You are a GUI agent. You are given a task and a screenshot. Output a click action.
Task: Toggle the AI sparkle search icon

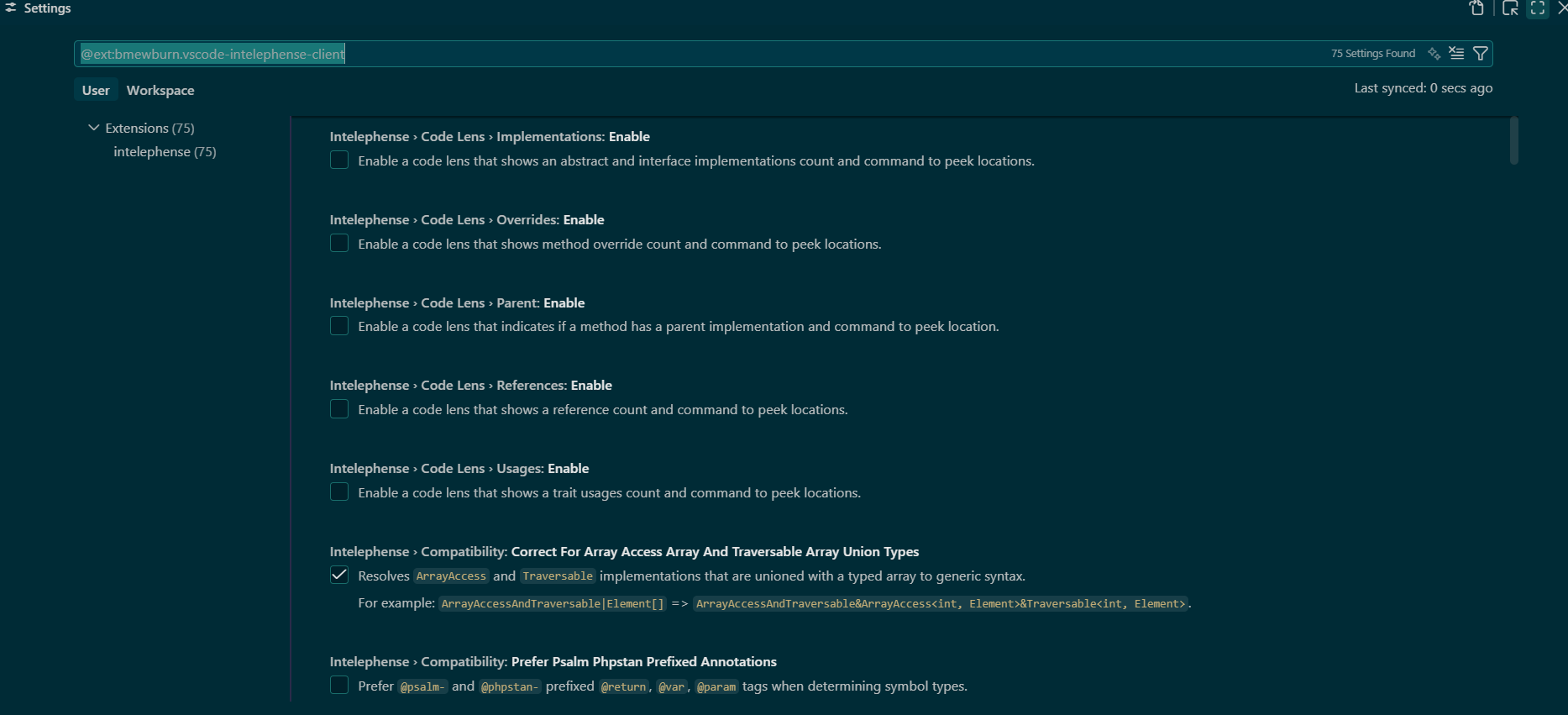[1434, 54]
